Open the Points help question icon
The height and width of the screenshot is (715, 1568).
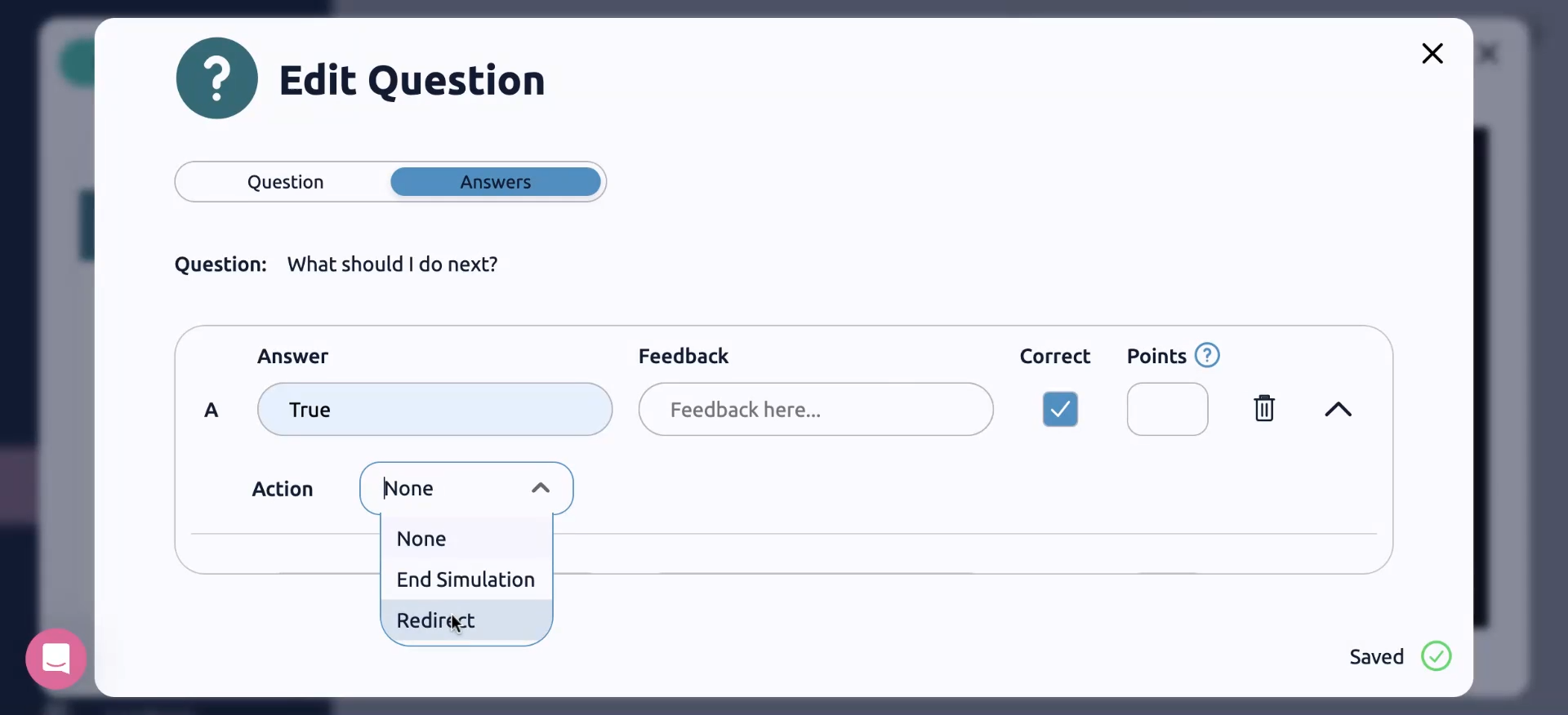click(x=1206, y=356)
